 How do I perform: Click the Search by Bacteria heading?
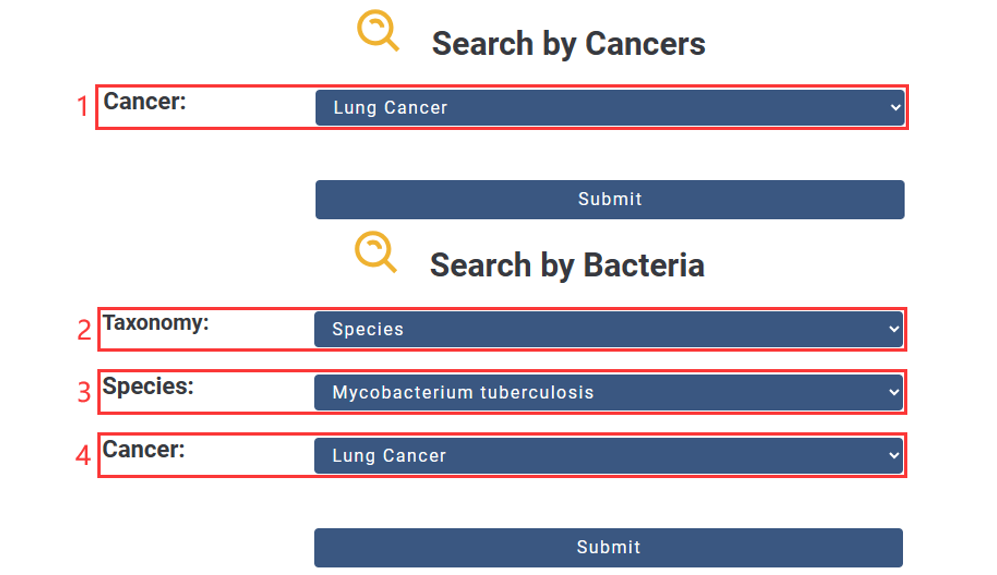(567, 265)
